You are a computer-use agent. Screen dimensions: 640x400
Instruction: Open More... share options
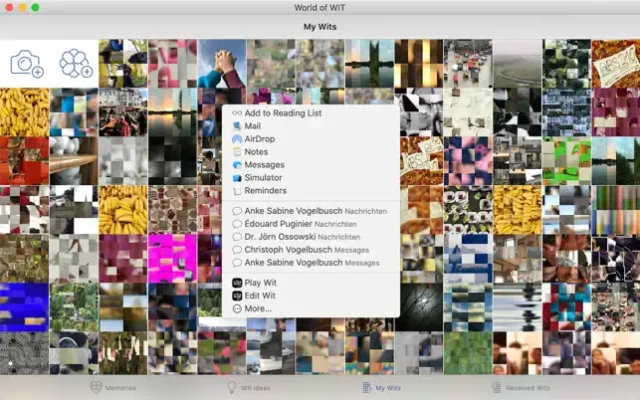pos(257,309)
